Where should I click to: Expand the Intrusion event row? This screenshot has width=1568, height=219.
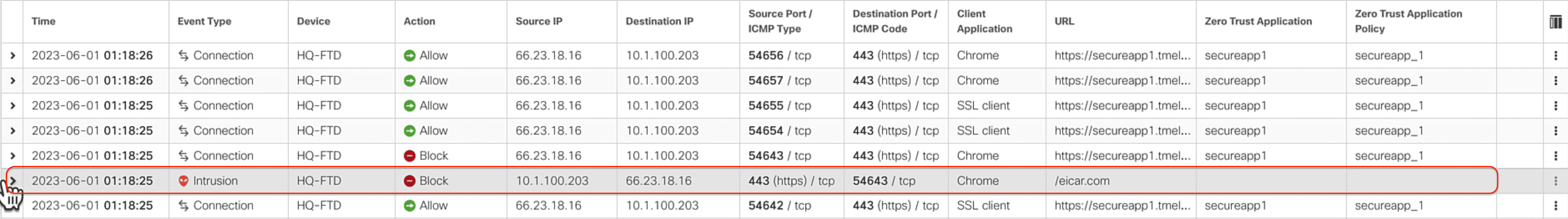tap(12, 181)
